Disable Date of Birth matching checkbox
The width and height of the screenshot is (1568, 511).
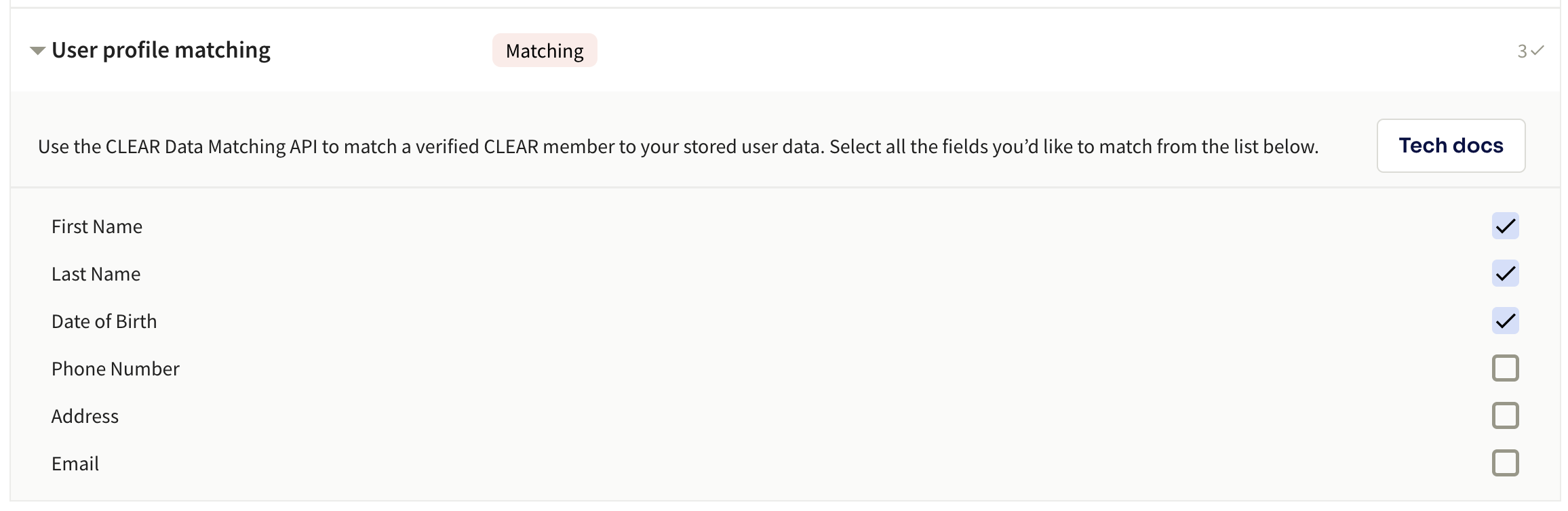click(x=1505, y=321)
